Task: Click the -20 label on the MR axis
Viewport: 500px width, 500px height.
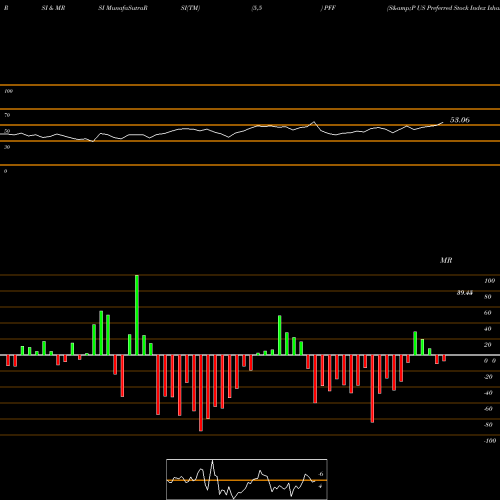Action: tap(488, 377)
